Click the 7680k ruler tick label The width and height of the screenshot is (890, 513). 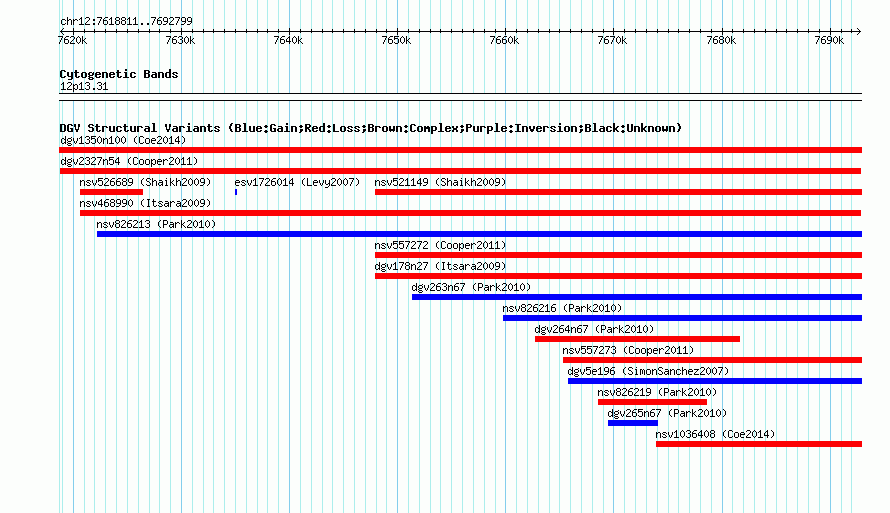tap(721, 40)
